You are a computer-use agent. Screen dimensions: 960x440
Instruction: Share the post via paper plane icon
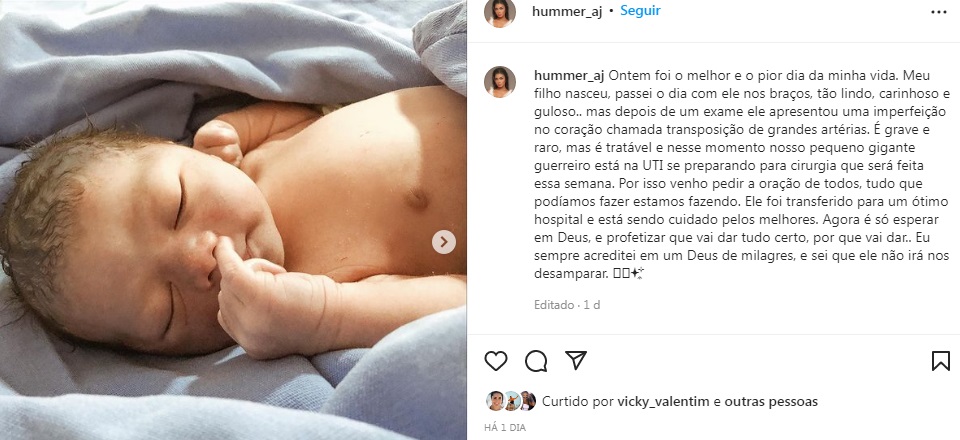point(576,360)
